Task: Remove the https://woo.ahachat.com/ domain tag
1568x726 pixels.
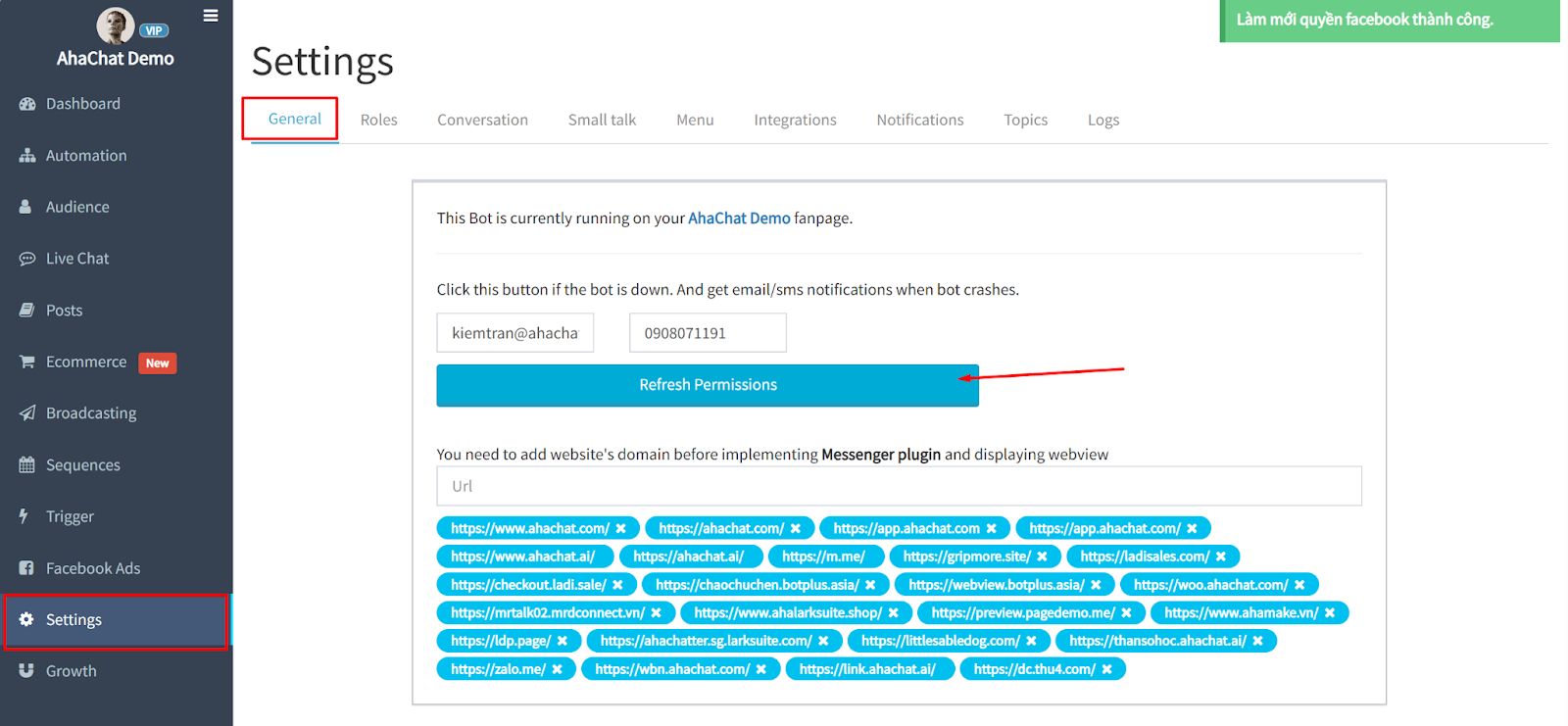Action: [x=1300, y=585]
